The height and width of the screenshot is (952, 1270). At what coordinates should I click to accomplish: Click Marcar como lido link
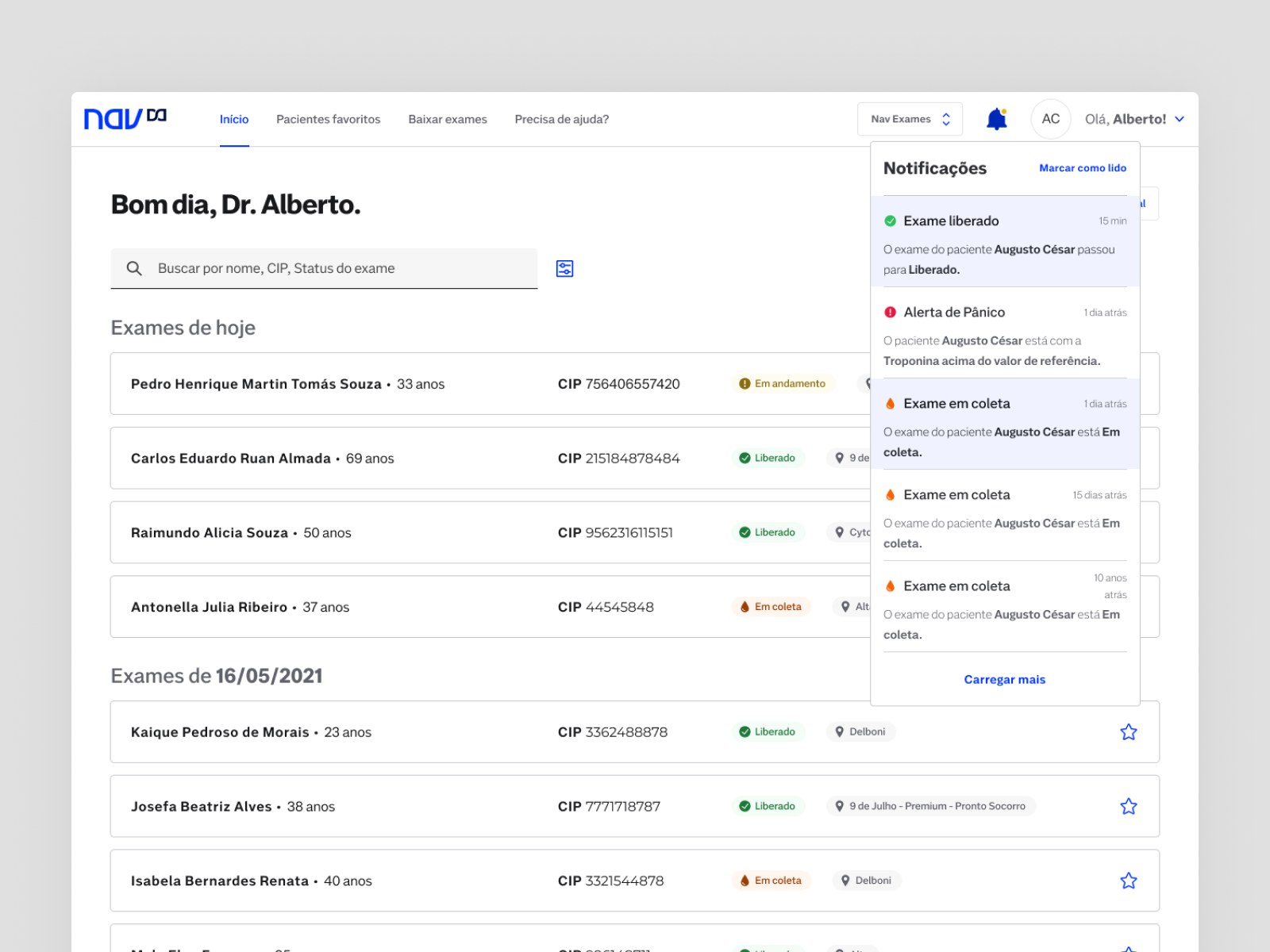coord(1082,168)
